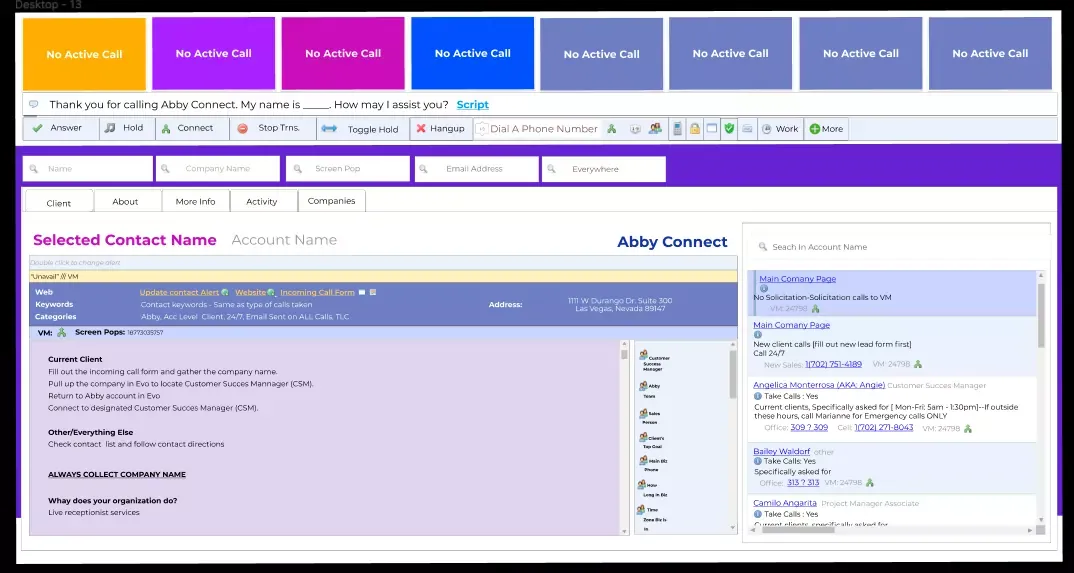This screenshot has height=573, width=1074.
Task: Open the Incoming Call Form link
Action: point(317,292)
